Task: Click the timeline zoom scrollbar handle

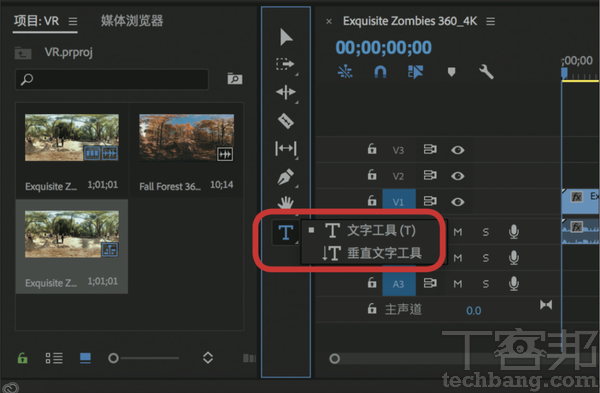Action: pyautogui.click(x=334, y=359)
